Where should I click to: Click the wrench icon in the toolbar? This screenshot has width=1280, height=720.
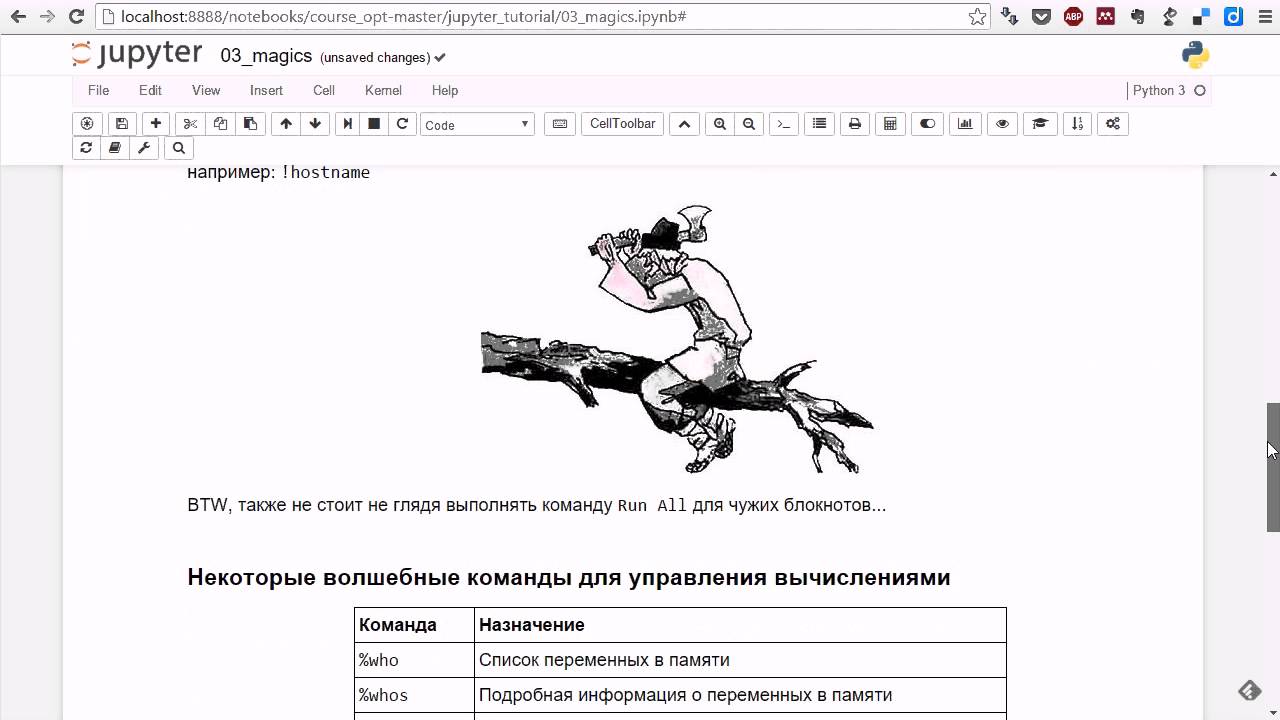click(144, 148)
